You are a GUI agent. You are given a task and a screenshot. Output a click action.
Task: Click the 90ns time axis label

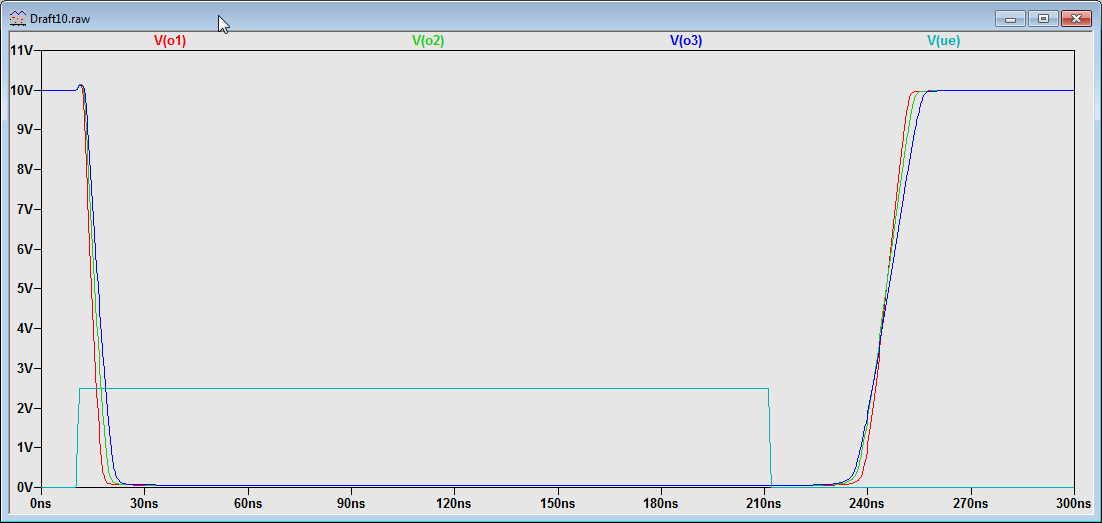tap(351, 504)
